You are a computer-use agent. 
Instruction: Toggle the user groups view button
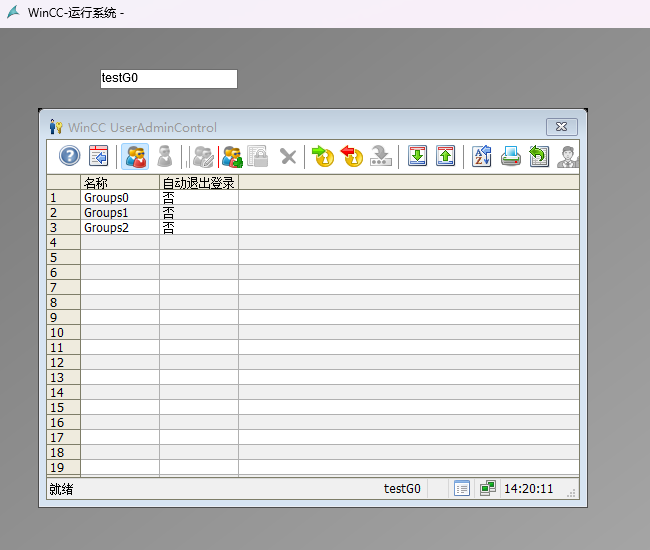(136, 156)
